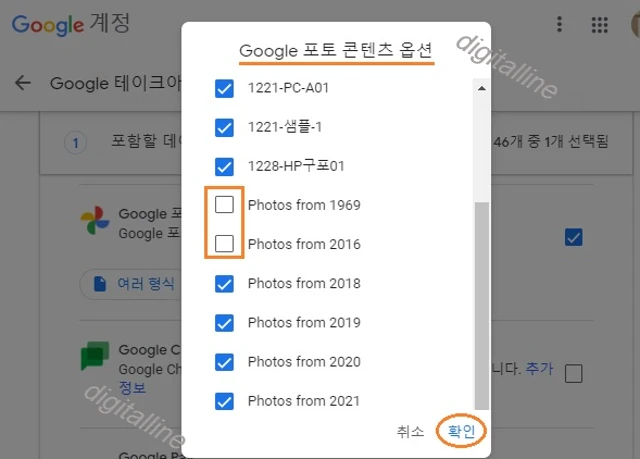Toggle the Google Chat product checkbox in background
Screen dimensions: 640x459
click(x=573, y=373)
